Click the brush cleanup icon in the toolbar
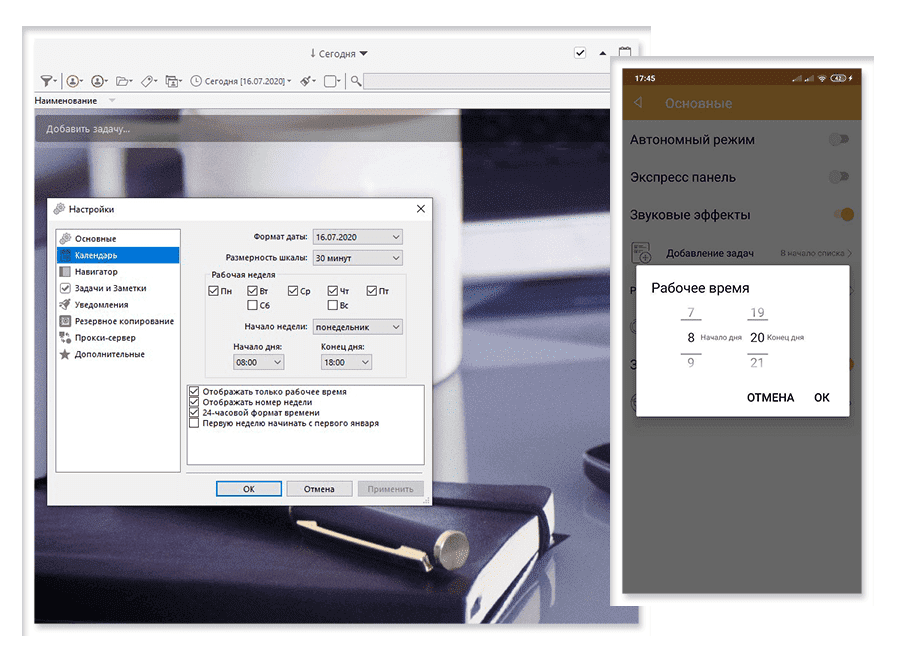Viewport: 900px width, 664px height. (x=308, y=81)
